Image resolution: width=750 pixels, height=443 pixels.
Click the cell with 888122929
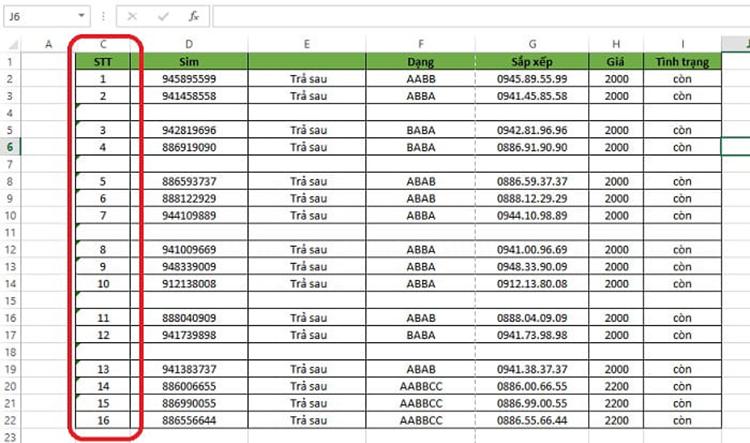coord(189,198)
